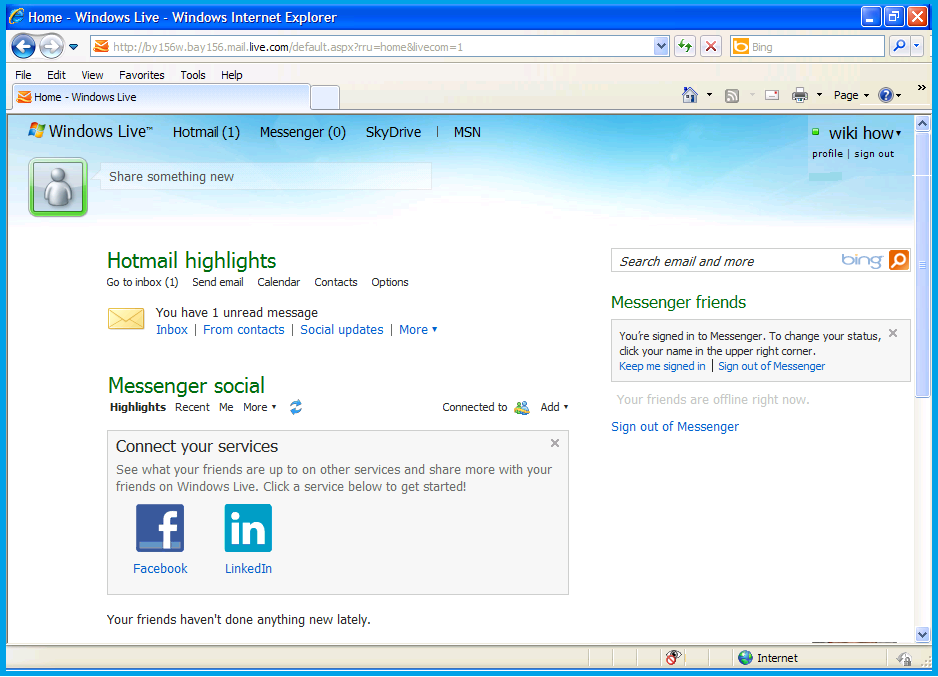Click the Home page icon in the command bar
938x677 pixels.
point(690,94)
